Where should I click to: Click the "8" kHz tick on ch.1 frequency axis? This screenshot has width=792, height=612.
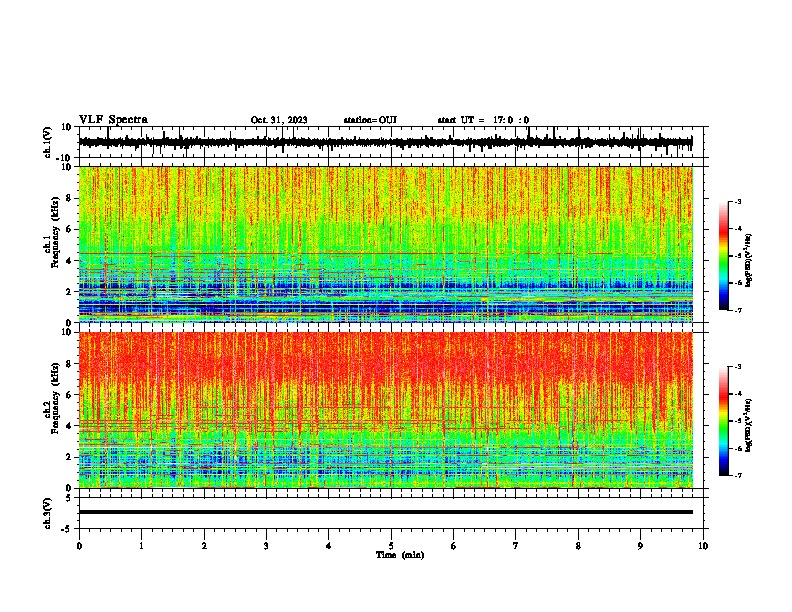[x=70, y=198]
